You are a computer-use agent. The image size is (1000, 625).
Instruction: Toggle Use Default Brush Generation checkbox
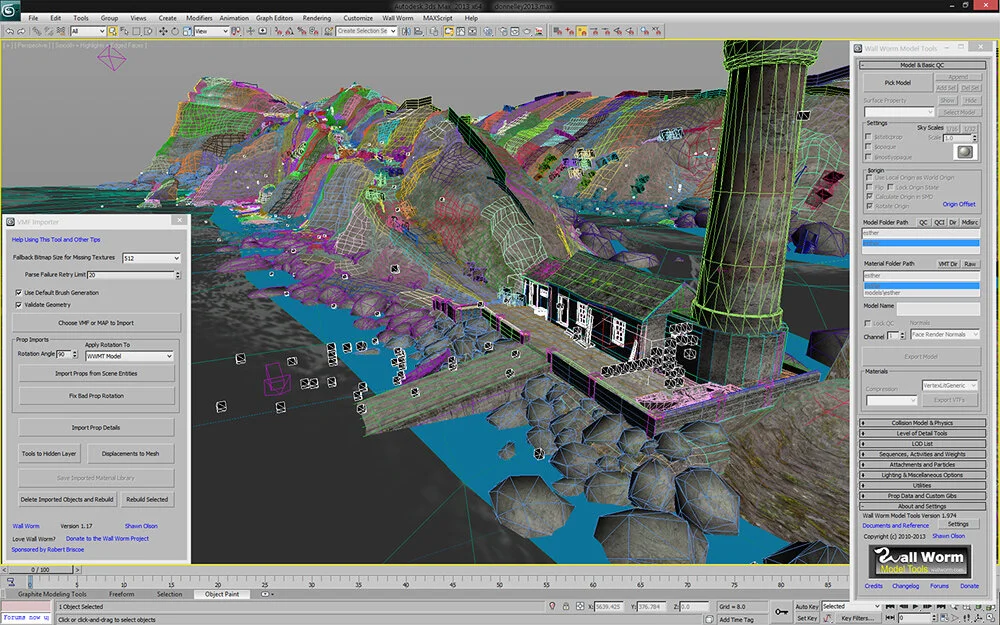18,293
